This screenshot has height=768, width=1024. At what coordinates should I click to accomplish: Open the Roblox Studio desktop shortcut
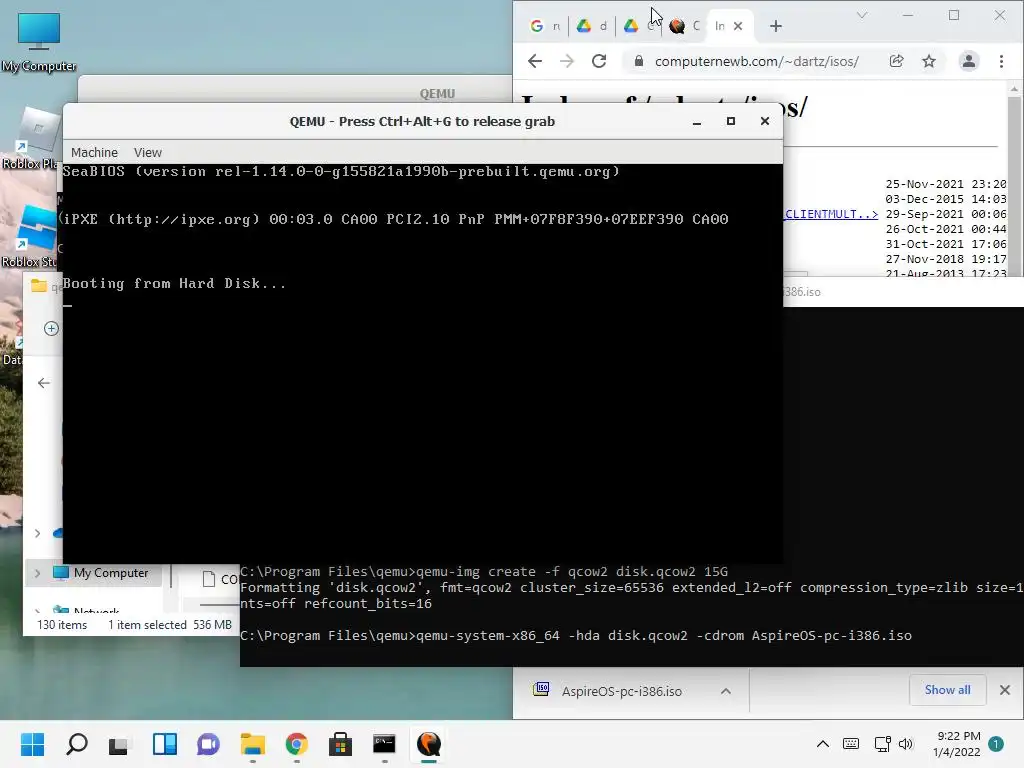click(x=31, y=237)
